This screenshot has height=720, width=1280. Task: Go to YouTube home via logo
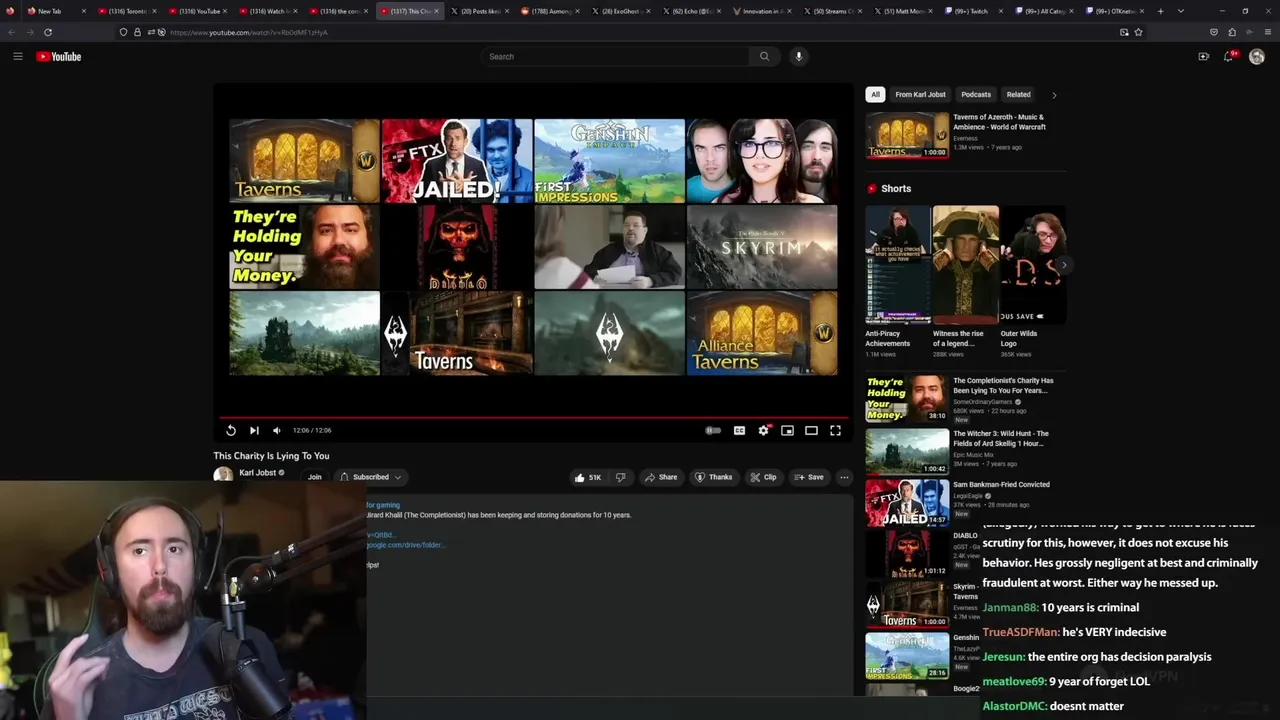[59, 56]
